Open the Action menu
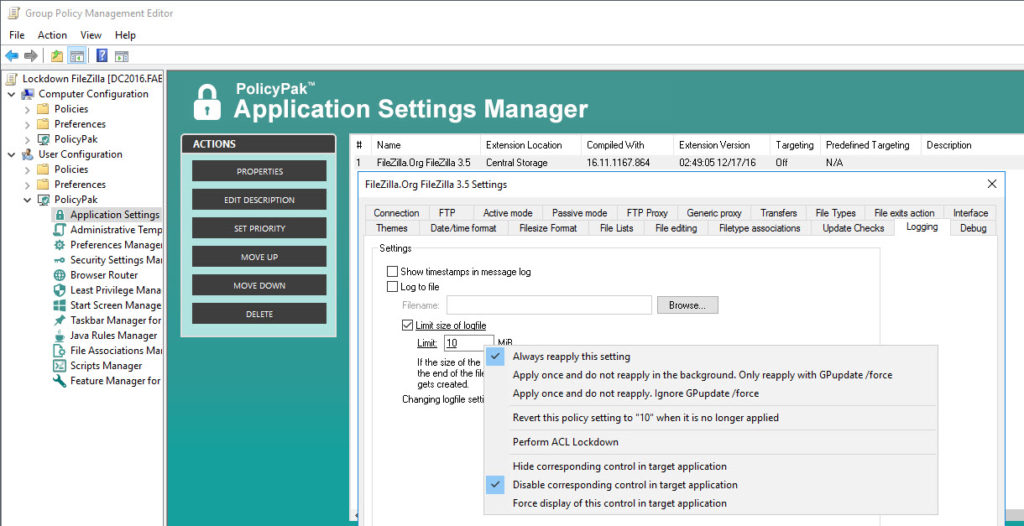 coord(52,35)
